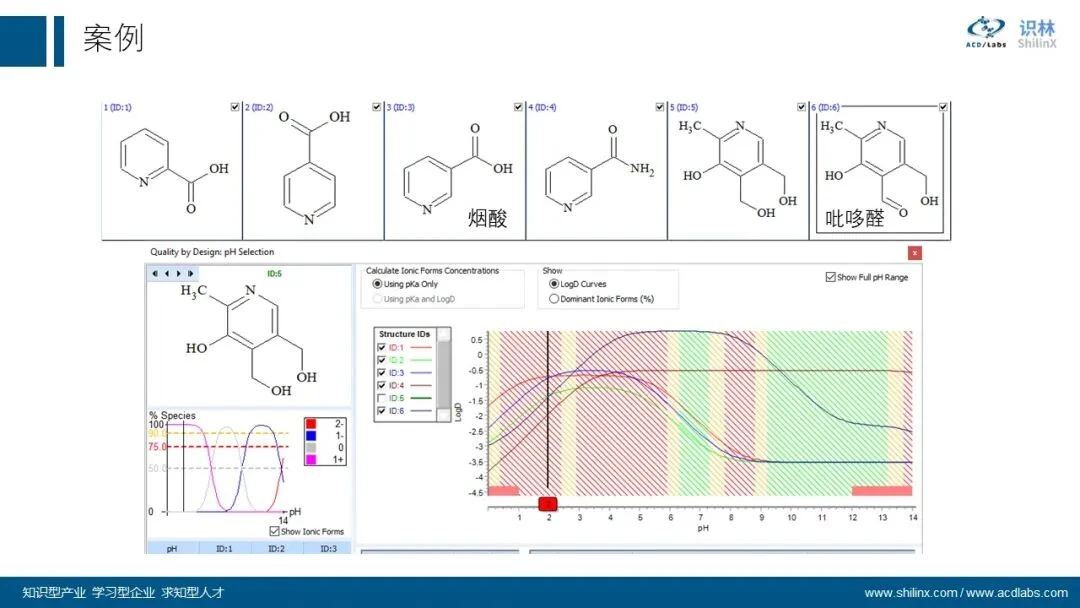Hide the ID:3 curve in Structure IDs list
Image resolution: width=1080 pixels, height=608 pixels.
point(381,373)
